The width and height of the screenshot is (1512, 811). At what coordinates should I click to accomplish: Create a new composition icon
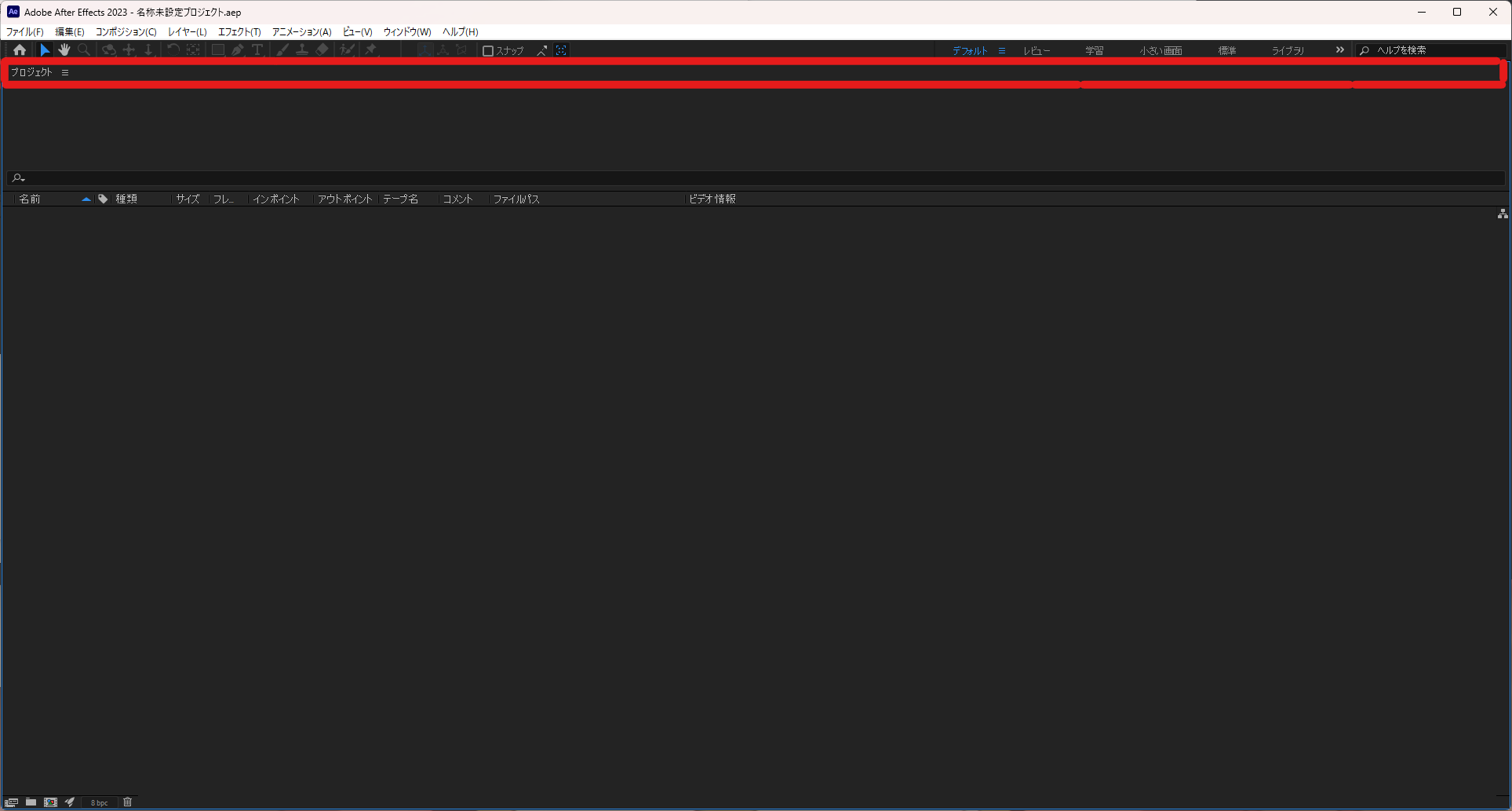pyautogui.click(x=50, y=802)
